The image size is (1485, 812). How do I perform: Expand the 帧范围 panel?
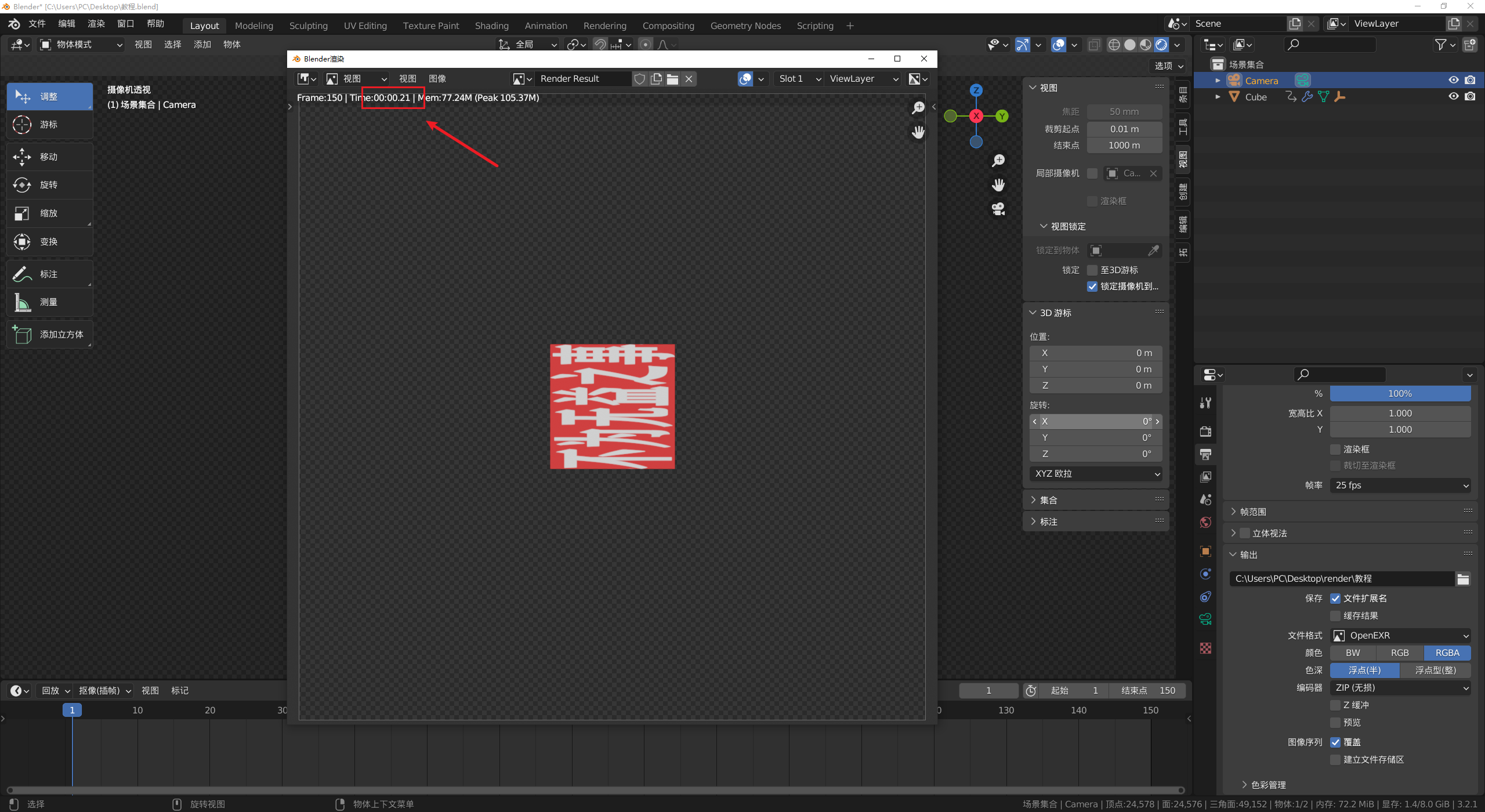click(x=1253, y=512)
